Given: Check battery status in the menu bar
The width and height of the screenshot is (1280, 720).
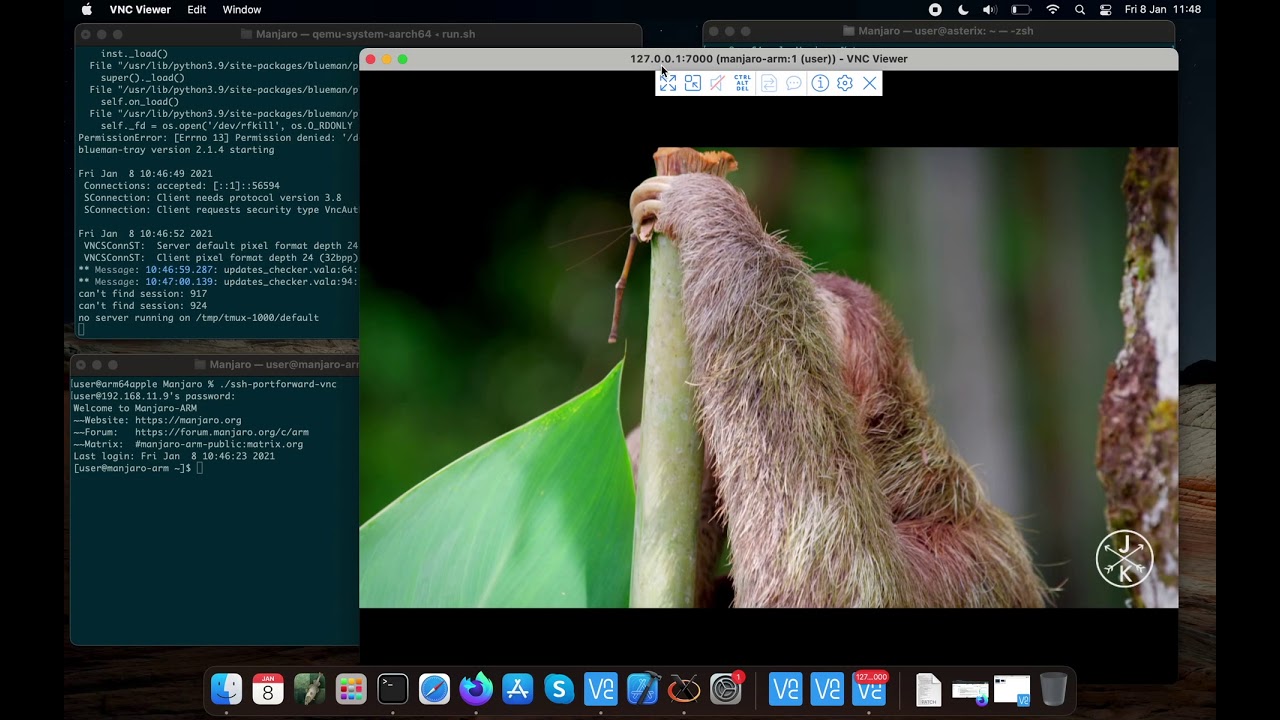Looking at the screenshot, I should pyautogui.click(x=1021, y=10).
